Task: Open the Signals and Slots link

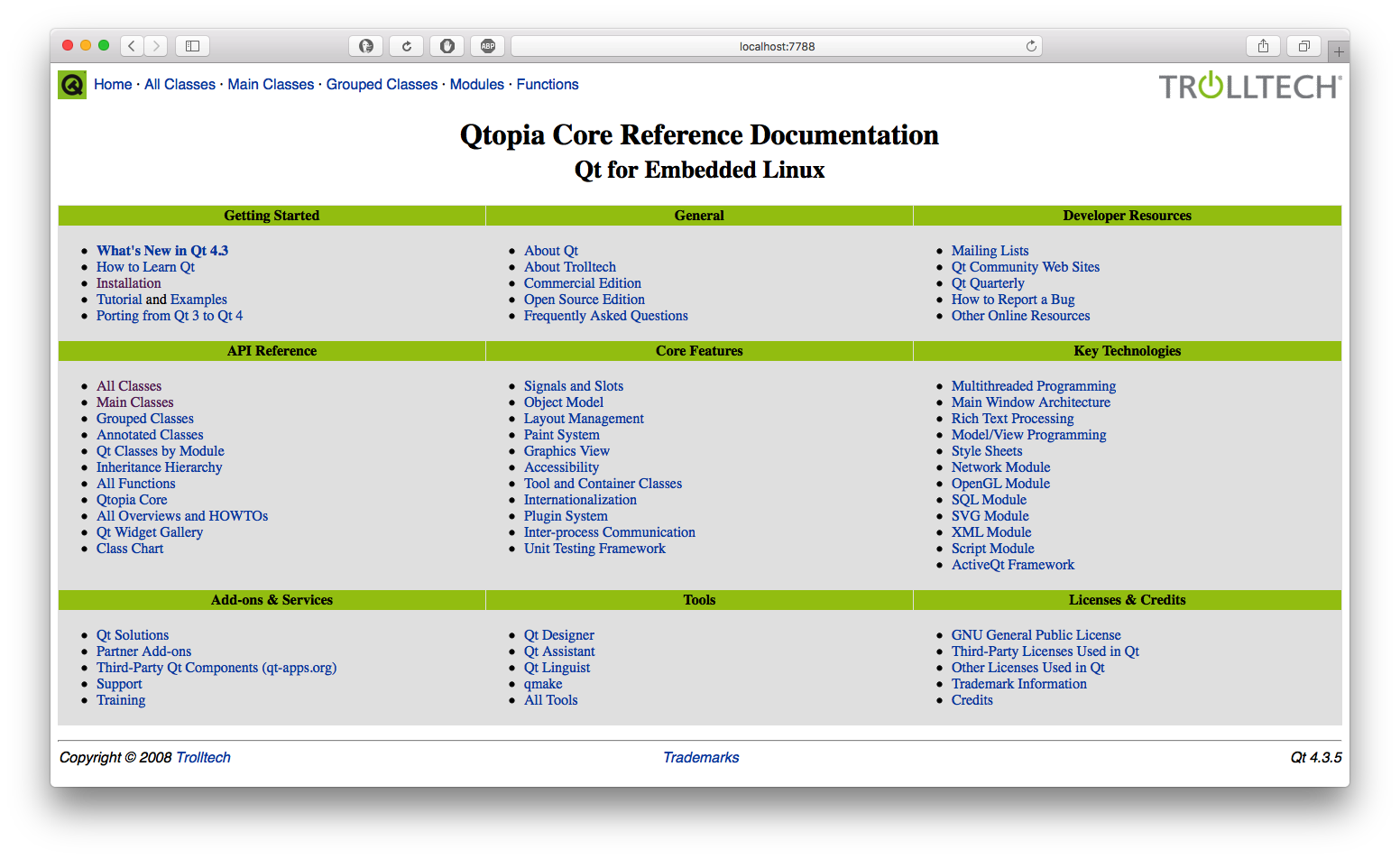Action: pyautogui.click(x=574, y=386)
